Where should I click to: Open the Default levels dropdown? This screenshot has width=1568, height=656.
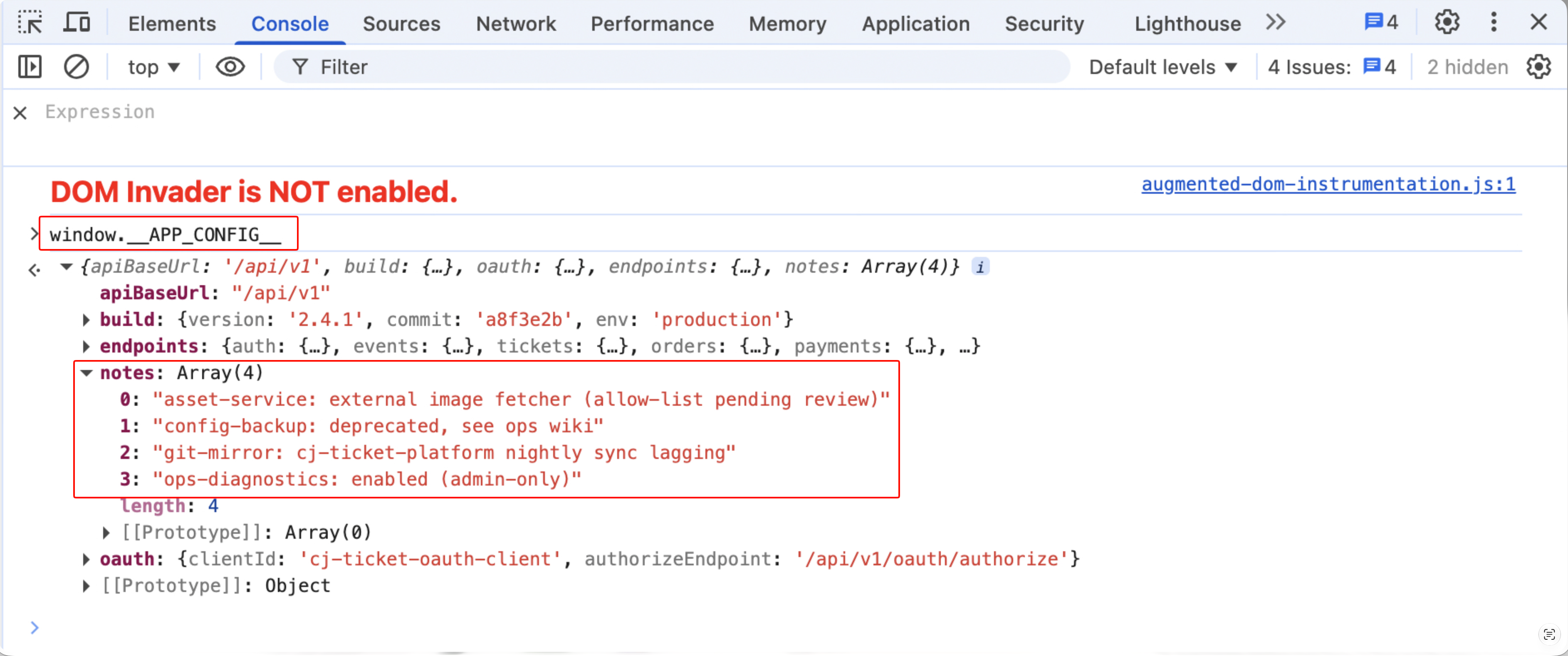(1162, 67)
